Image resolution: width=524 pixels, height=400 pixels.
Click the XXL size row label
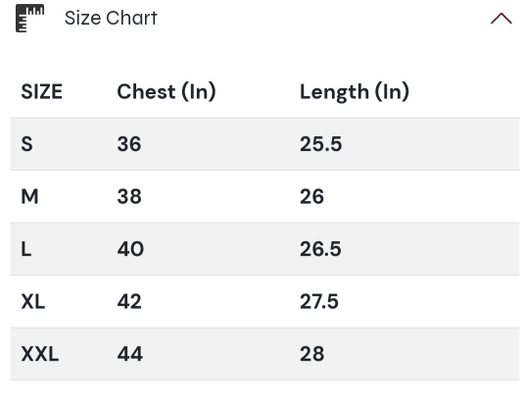pyautogui.click(x=40, y=354)
